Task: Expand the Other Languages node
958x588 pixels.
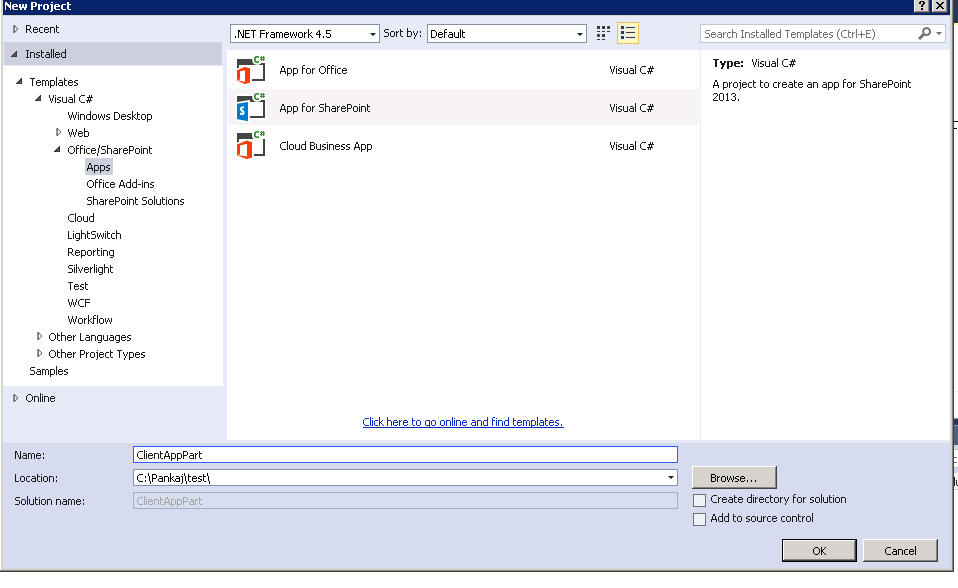Action: pyautogui.click(x=40, y=336)
